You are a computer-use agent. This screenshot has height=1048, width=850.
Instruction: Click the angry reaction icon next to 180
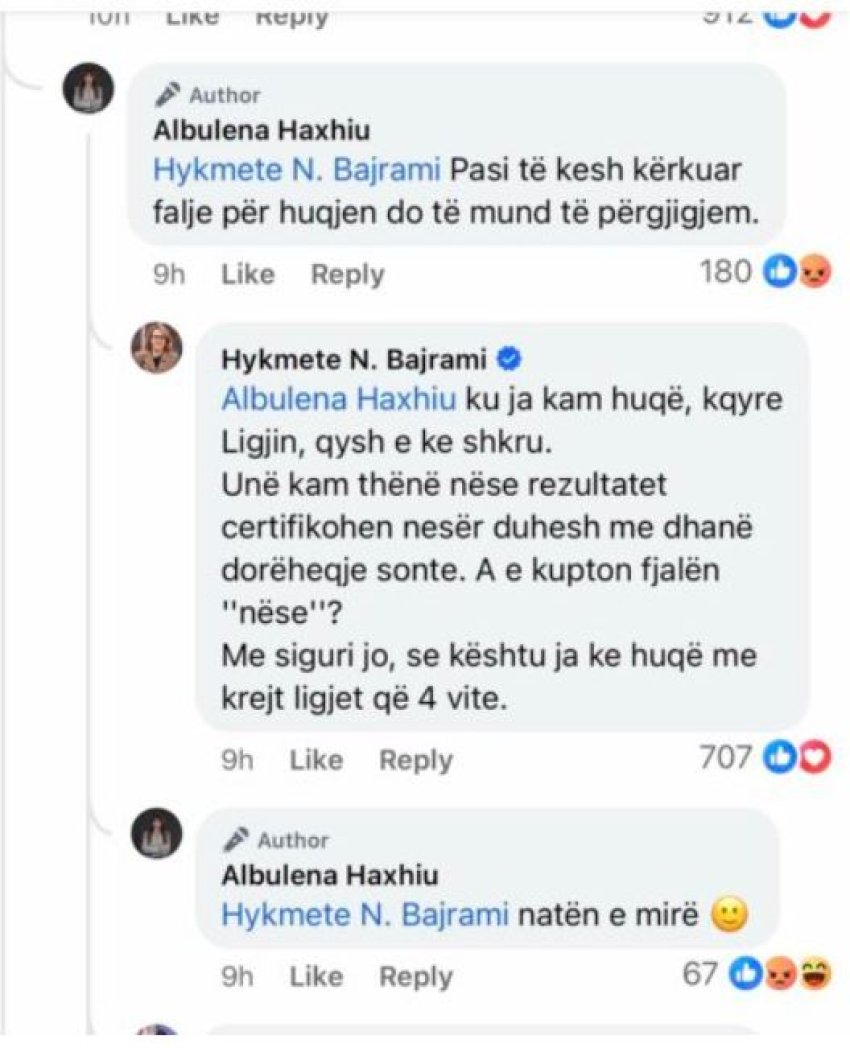pyautogui.click(x=816, y=272)
